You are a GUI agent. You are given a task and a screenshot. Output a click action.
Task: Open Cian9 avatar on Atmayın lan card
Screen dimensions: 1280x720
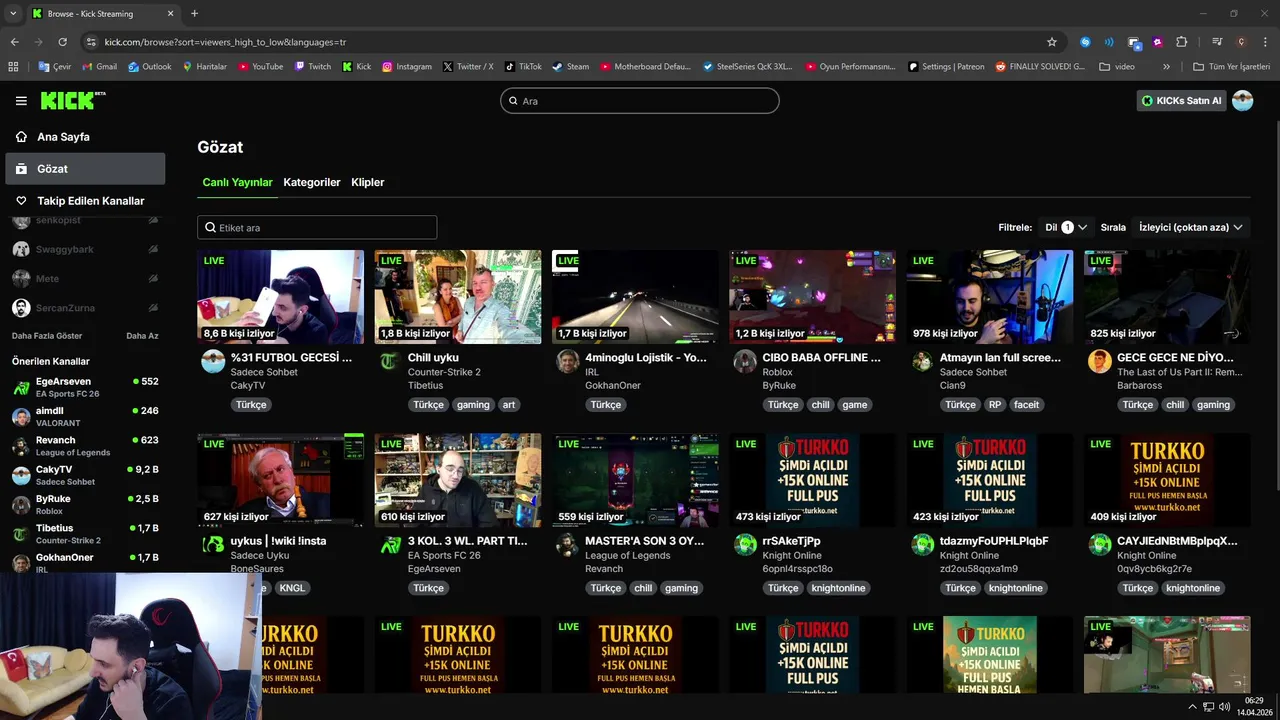(922, 361)
